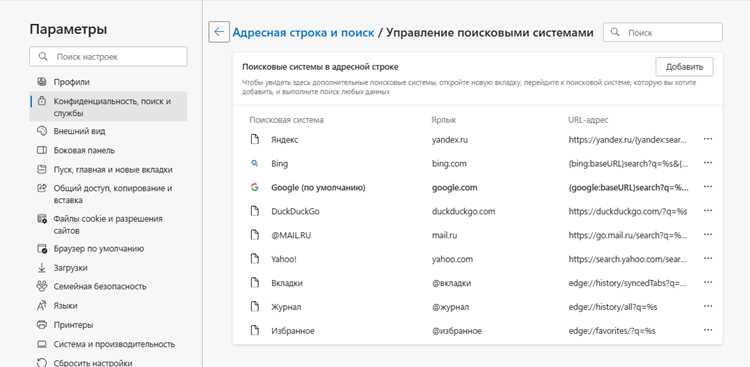This screenshot has height=367, width=750.
Task: Open more options for Google
Action: [708, 187]
